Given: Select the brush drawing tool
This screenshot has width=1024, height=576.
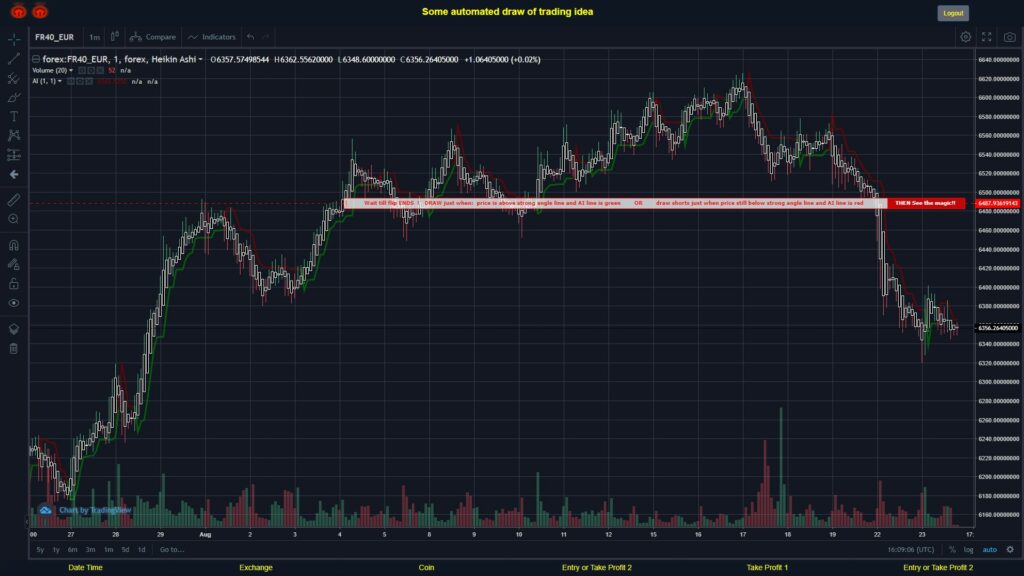Looking at the screenshot, I should coord(14,97).
